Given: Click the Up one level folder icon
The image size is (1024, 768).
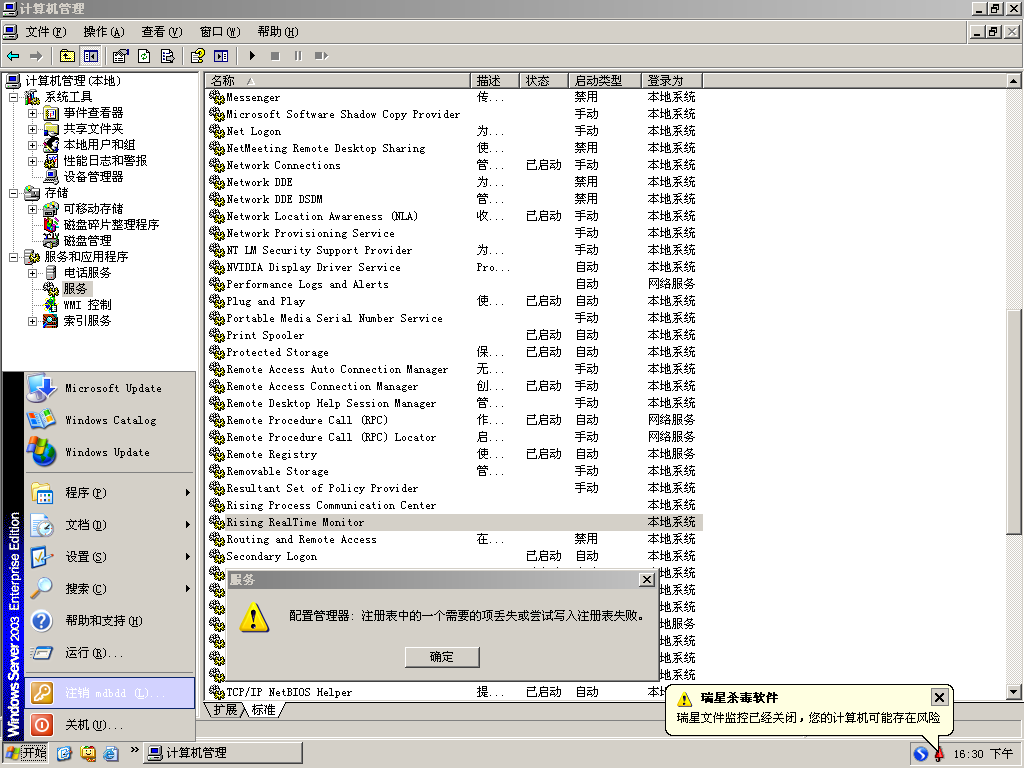Looking at the screenshot, I should point(67,56).
